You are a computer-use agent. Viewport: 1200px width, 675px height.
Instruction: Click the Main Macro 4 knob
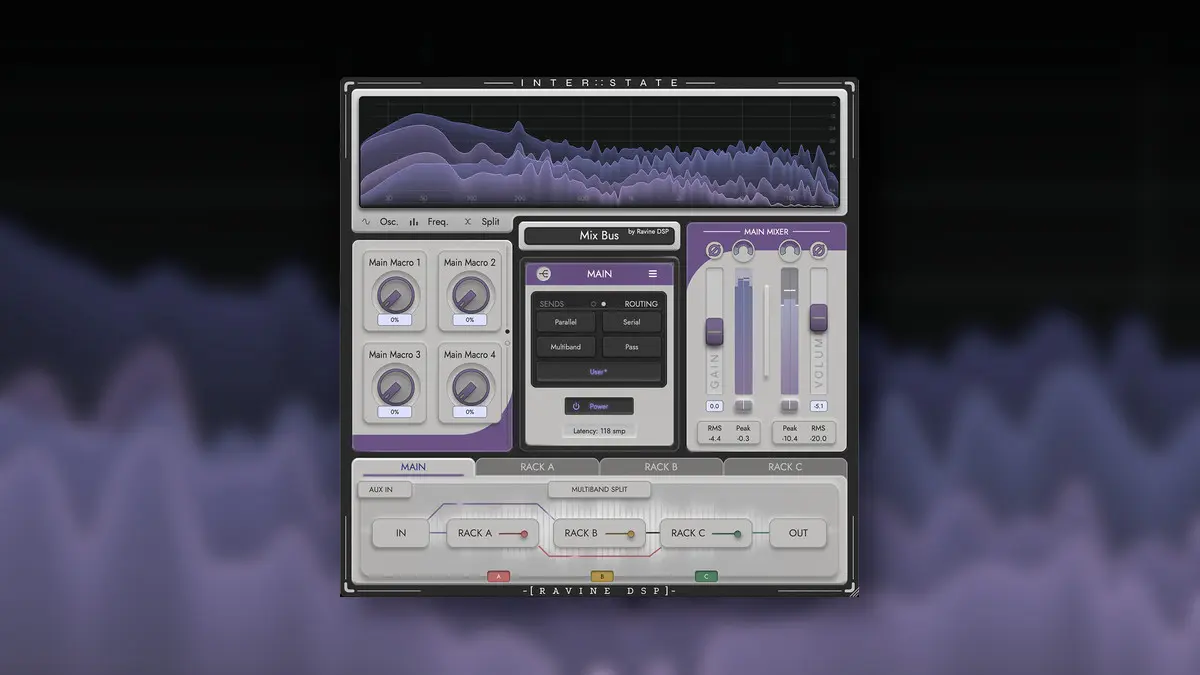point(470,386)
